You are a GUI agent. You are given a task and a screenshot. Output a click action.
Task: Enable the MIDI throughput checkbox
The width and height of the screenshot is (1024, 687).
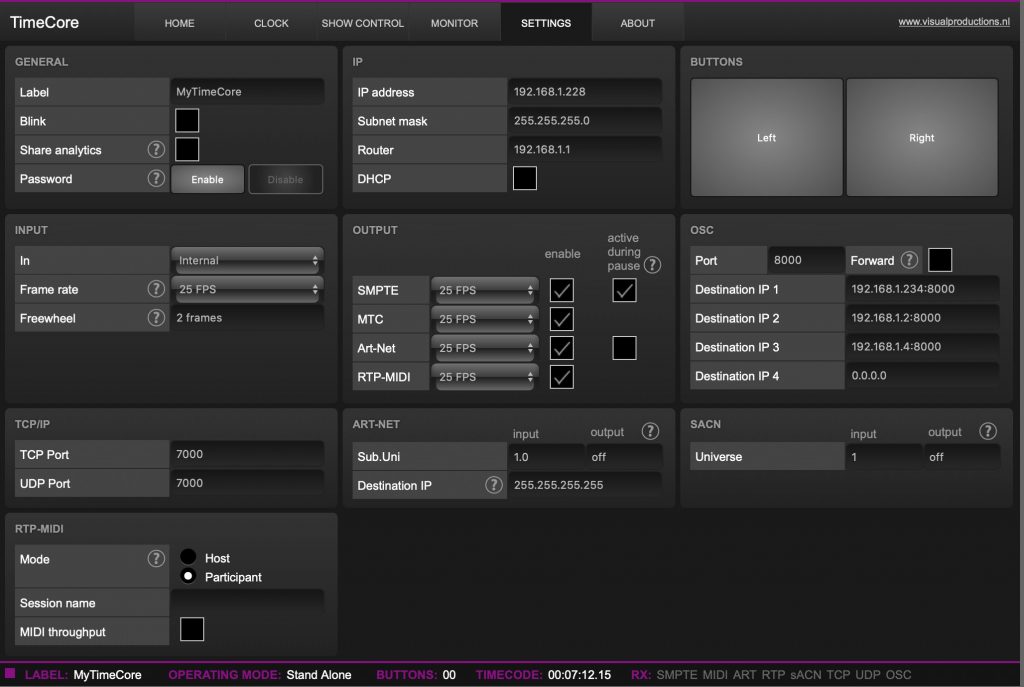pyautogui.click(x=191, y=629)
